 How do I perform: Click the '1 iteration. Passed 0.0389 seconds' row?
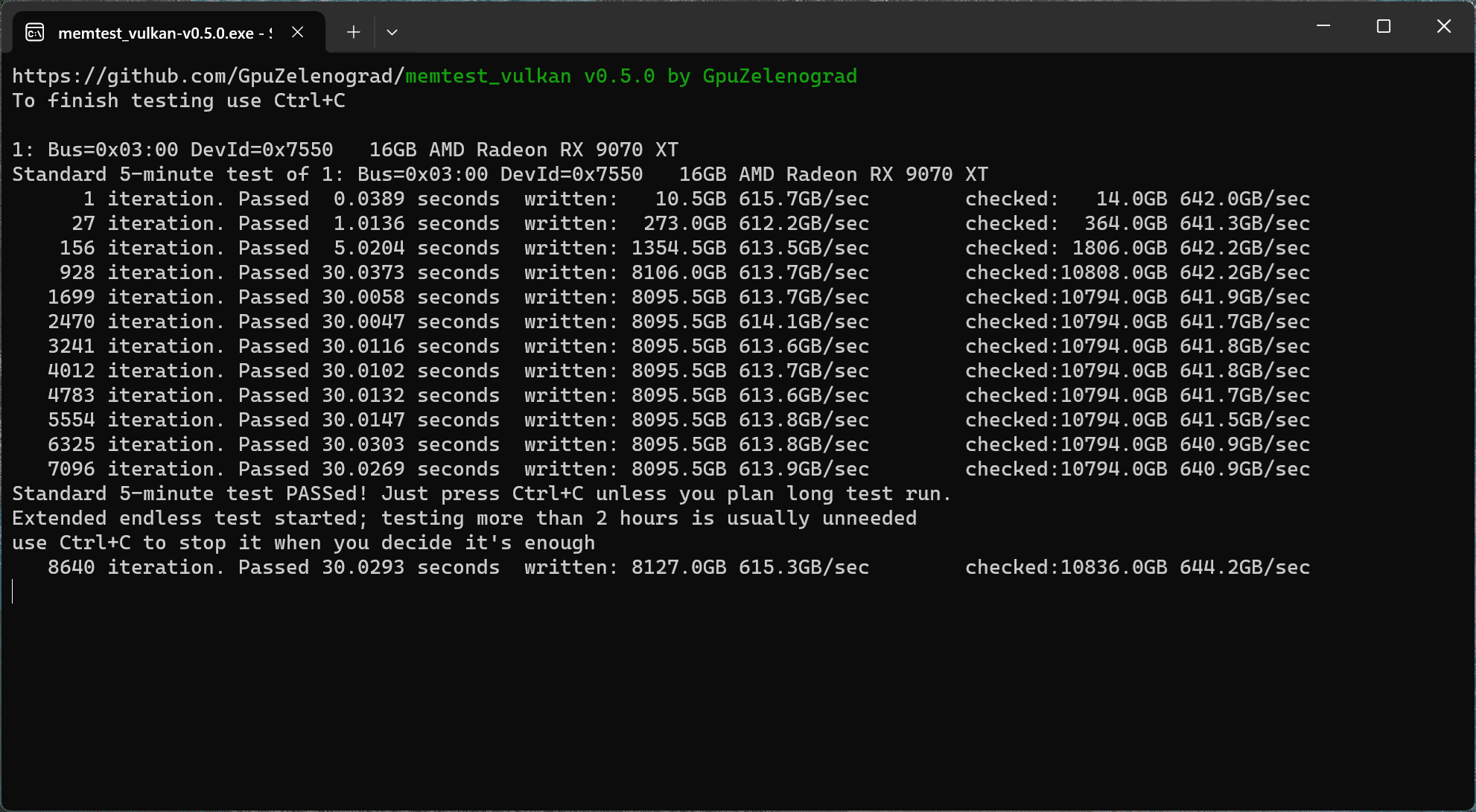[290, 199]
